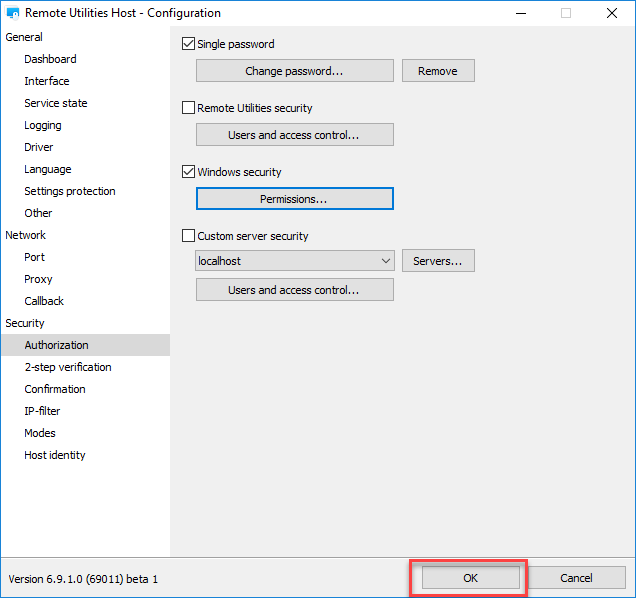The image size is (636, 598).
Task: Click the Remote Utilities Host title bar icon
Action: (x=14, y=14)
